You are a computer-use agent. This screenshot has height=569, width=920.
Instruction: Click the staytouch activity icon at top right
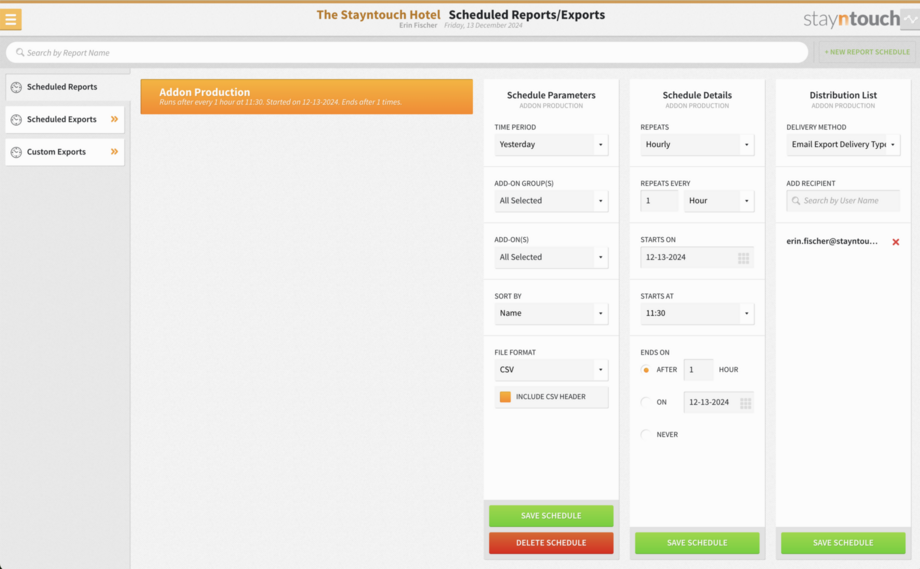click(911, 19)
